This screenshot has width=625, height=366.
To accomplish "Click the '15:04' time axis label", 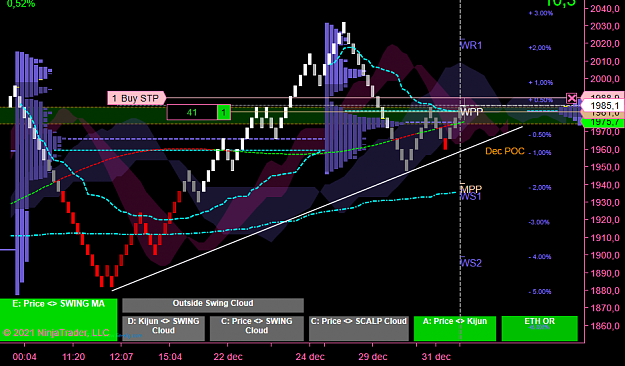I will pyautogui.click(x=170, y=356).
